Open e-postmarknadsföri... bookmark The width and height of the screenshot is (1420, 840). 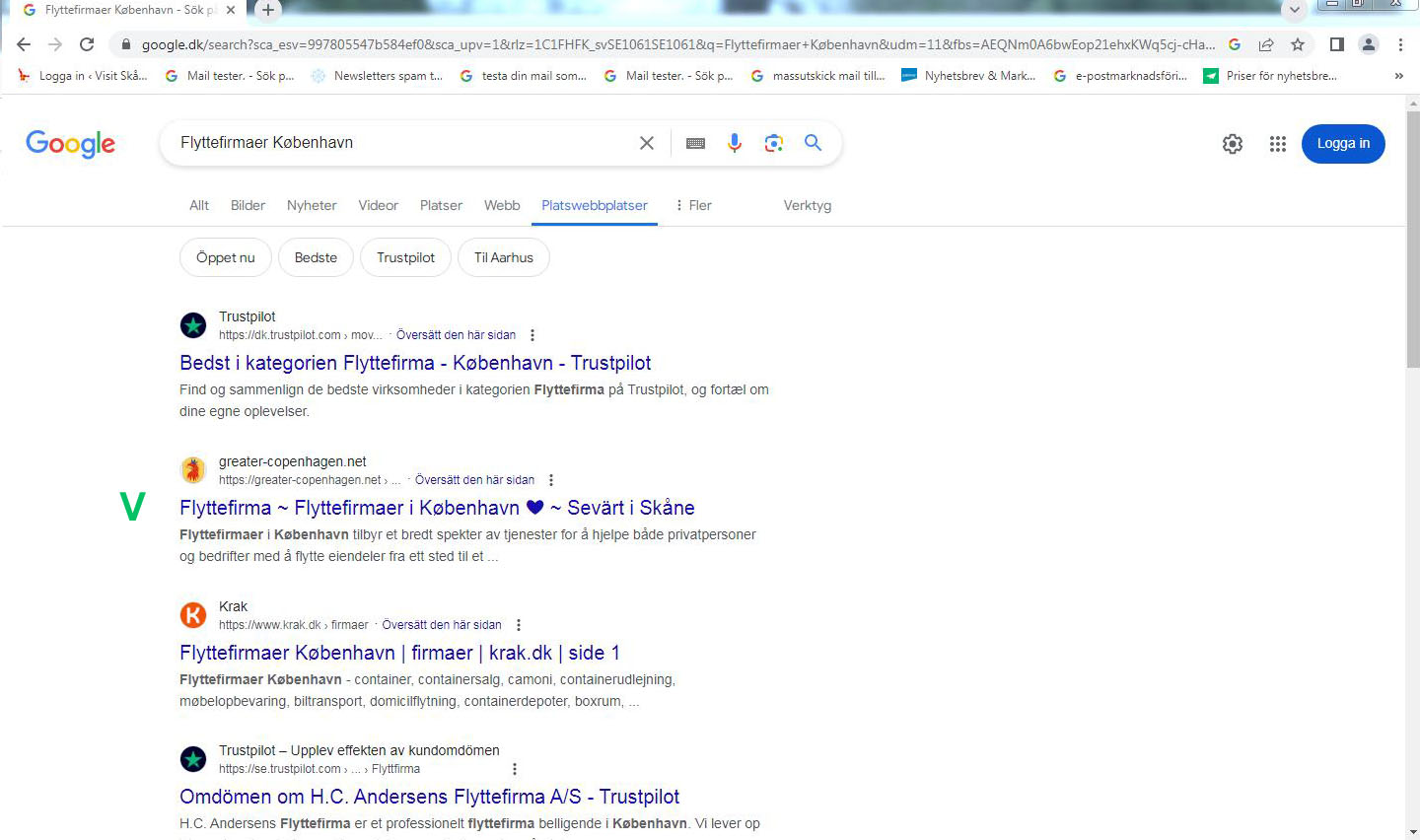pyautogui.click(x=1120, y=76)
